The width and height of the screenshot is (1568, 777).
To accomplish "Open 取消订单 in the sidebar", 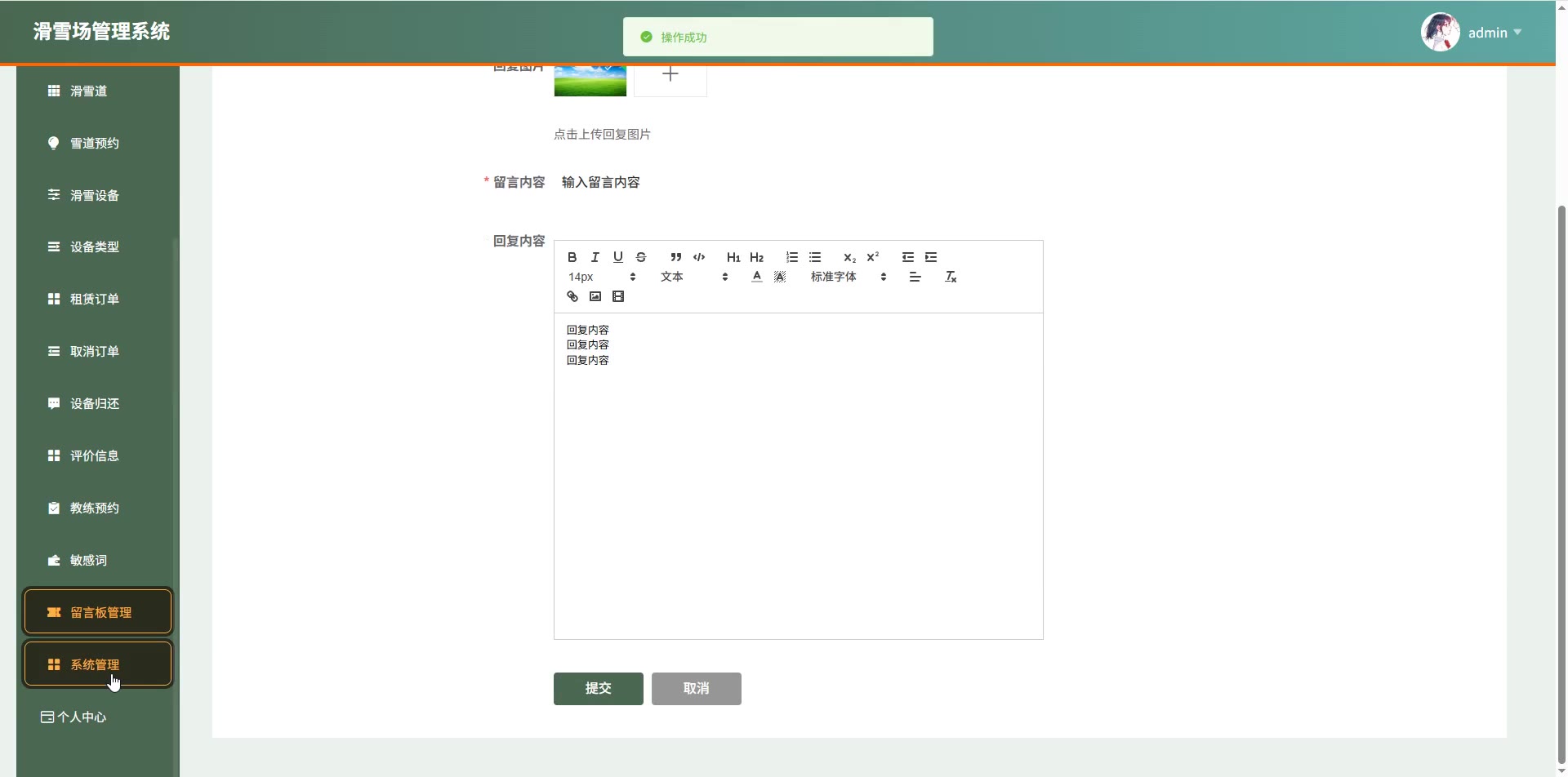I will coord(98,351).
